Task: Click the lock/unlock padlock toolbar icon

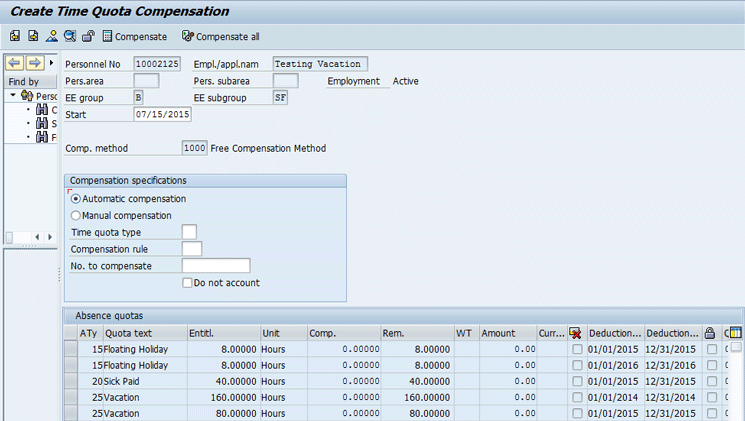Action: pyautogui.click(x=88, y=36)
